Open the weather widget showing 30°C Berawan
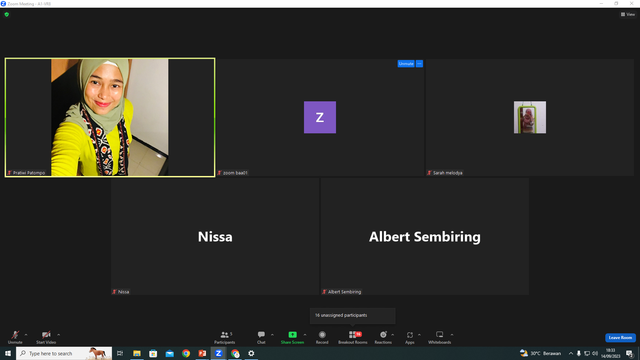 (540, 353)
